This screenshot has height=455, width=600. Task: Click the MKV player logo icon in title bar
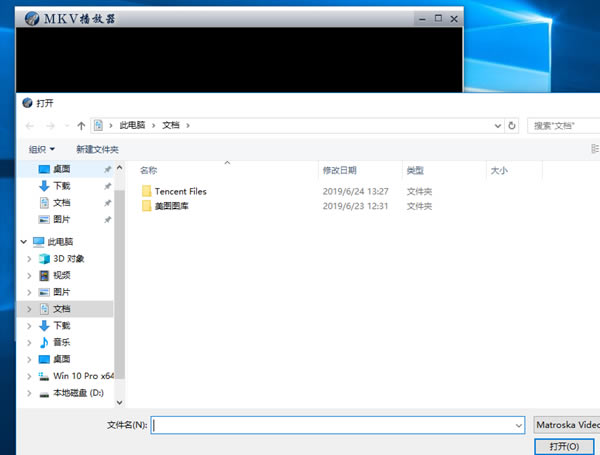[32, 18]
